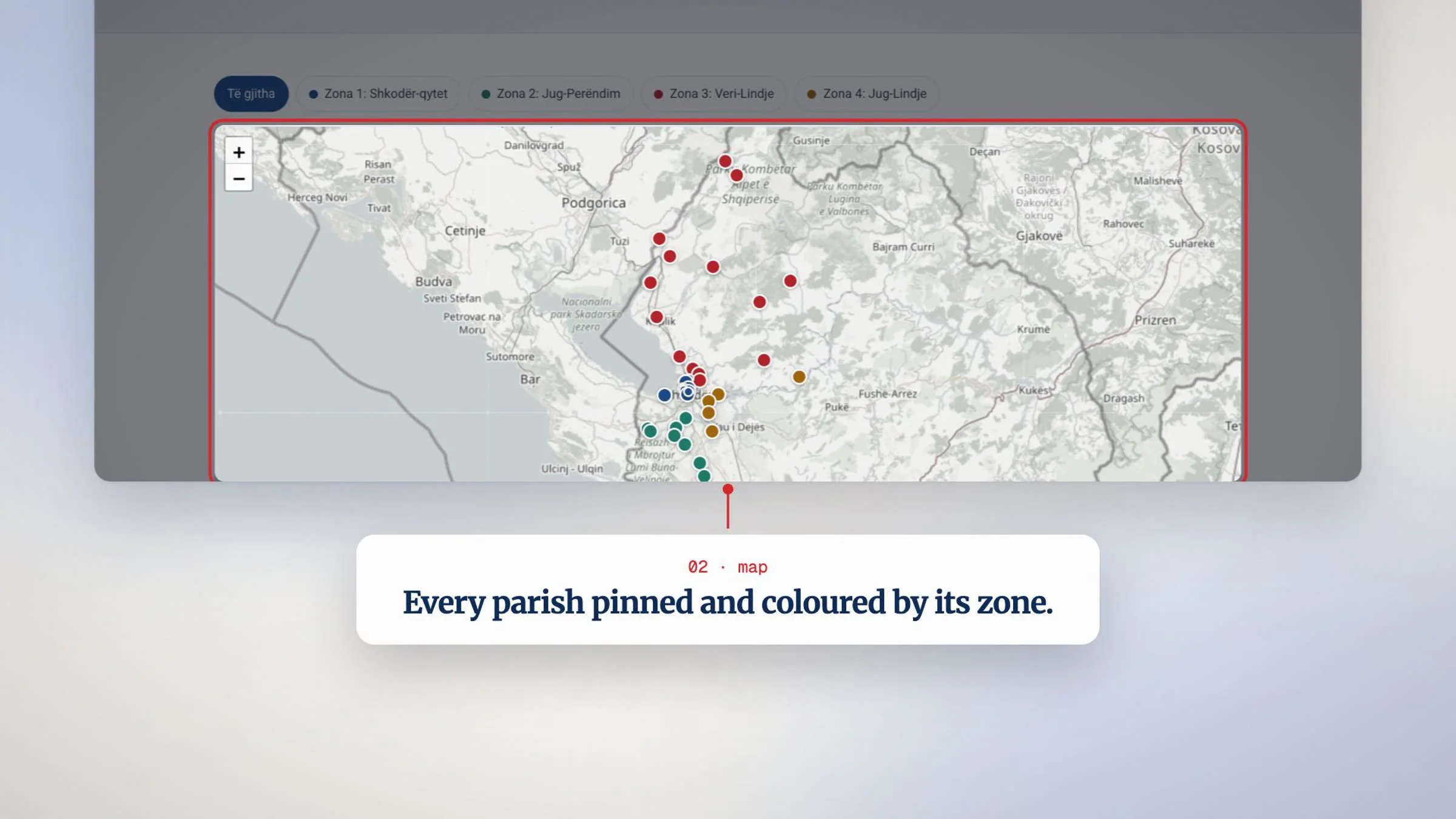Click the Cetinje map label

465,231
